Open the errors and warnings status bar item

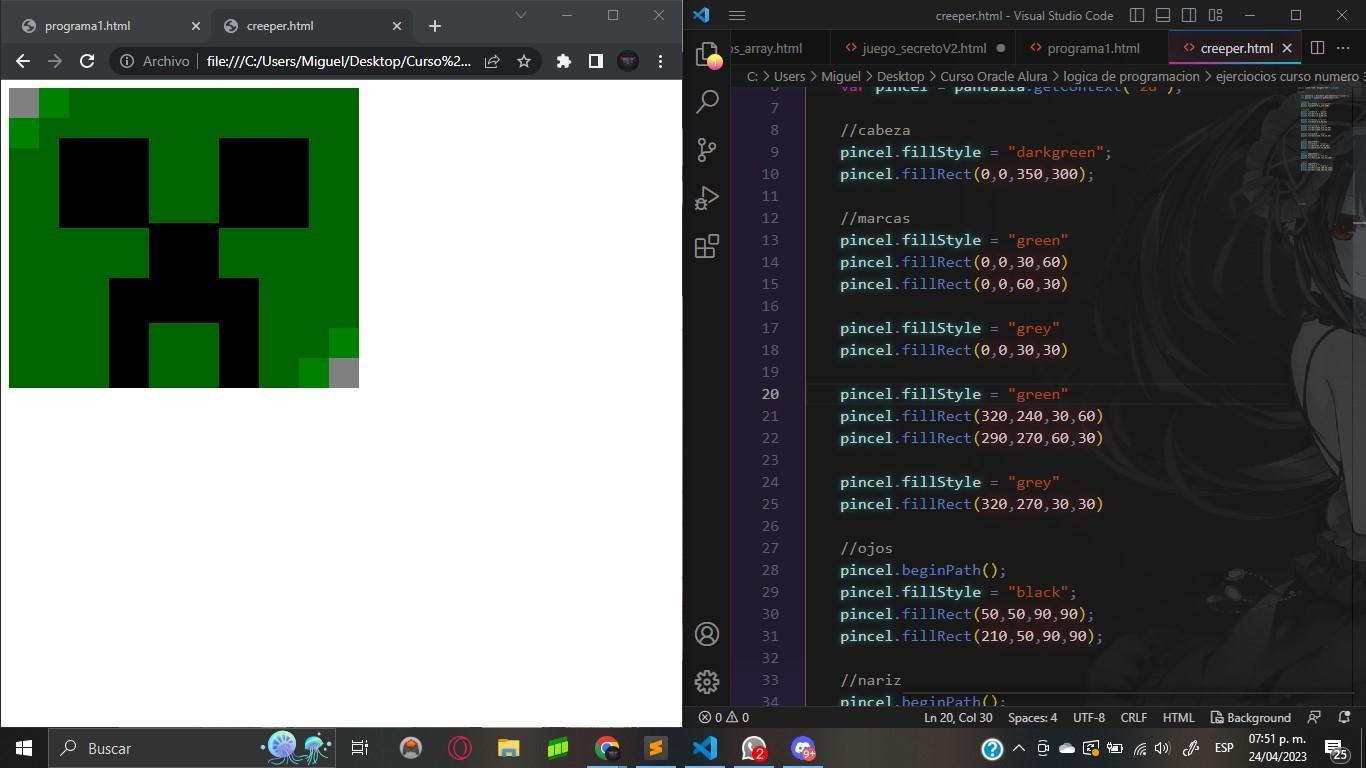(x=723, y=717)
